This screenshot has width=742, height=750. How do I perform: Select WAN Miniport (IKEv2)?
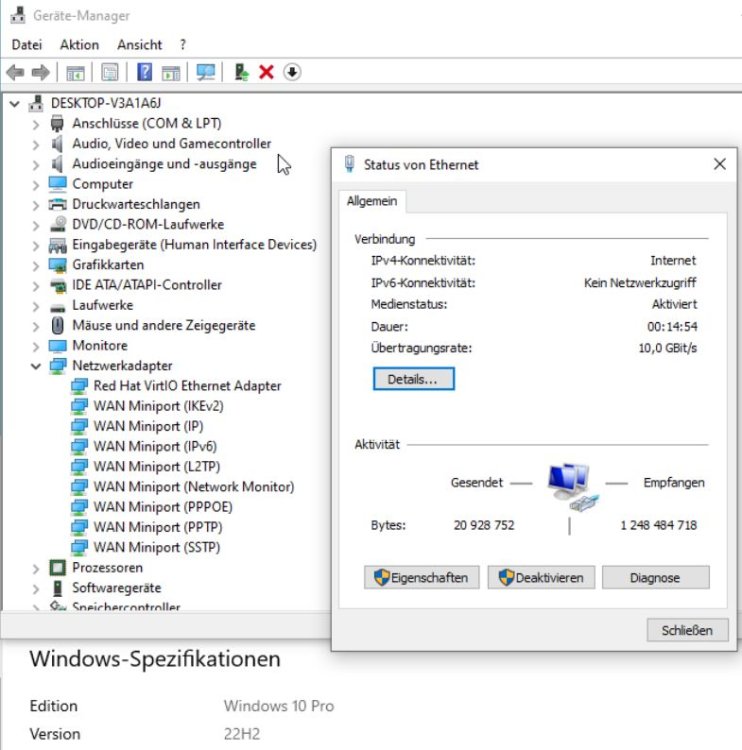[x=158, y=406]
